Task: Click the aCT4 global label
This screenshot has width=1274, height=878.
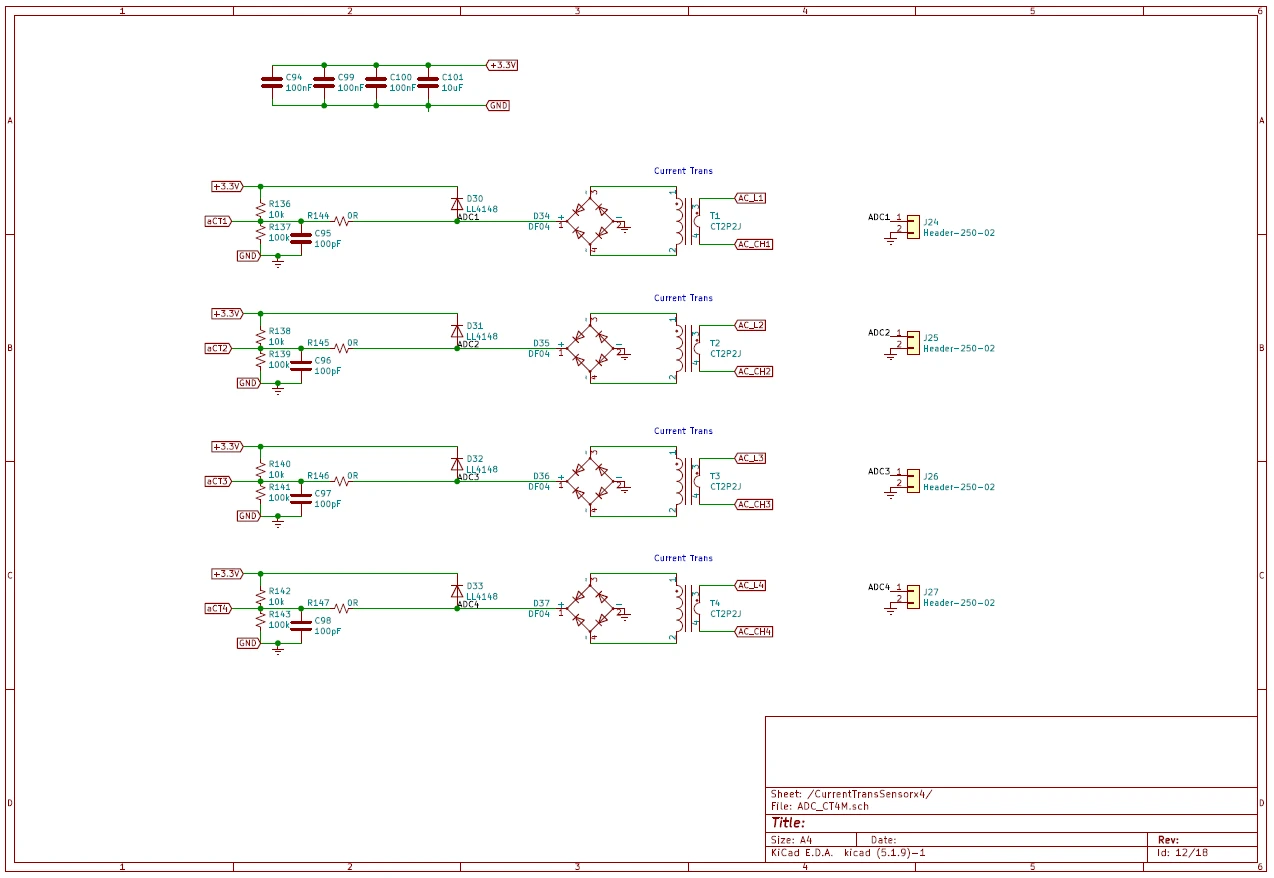Action: [x=218, y=608]
